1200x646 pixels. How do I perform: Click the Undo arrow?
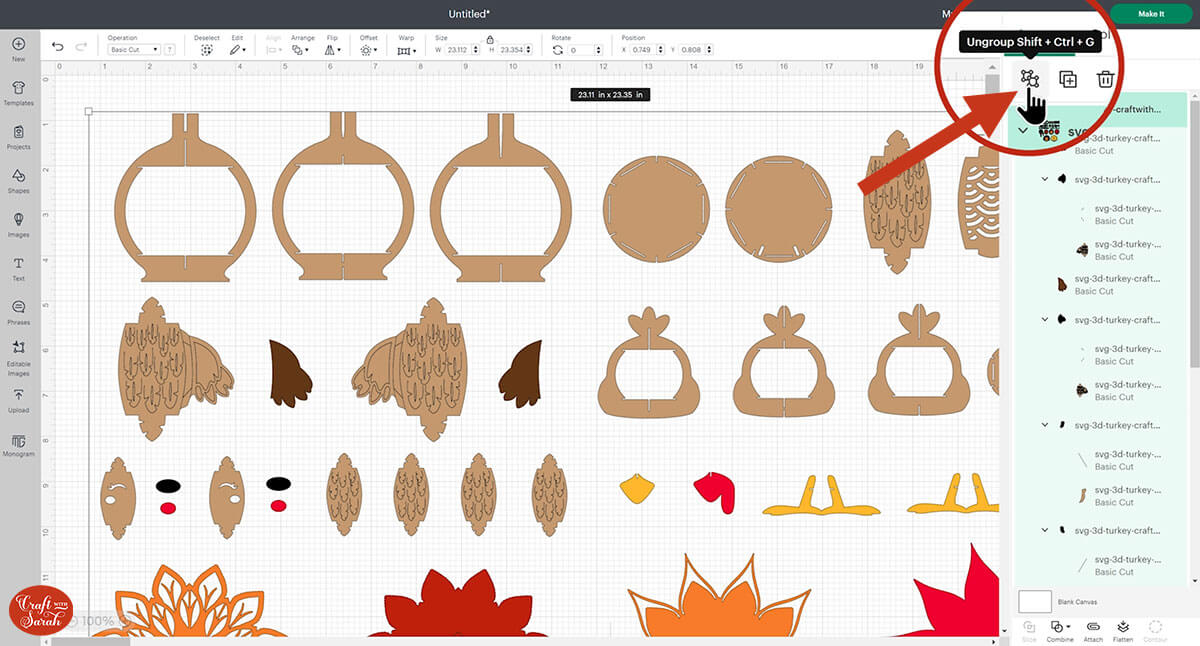58,47
